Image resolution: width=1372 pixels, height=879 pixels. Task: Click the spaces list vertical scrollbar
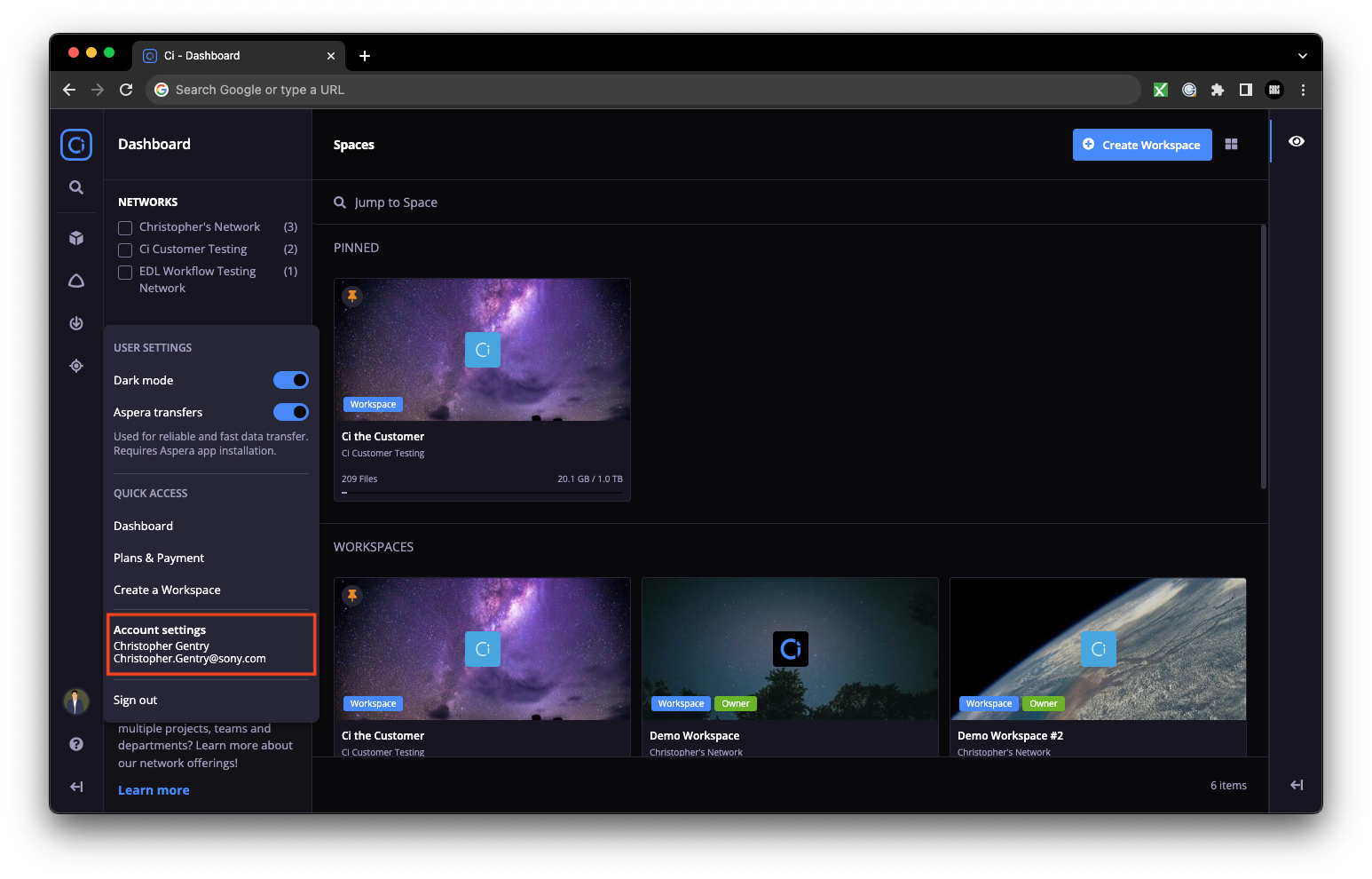coord(1263,357)
